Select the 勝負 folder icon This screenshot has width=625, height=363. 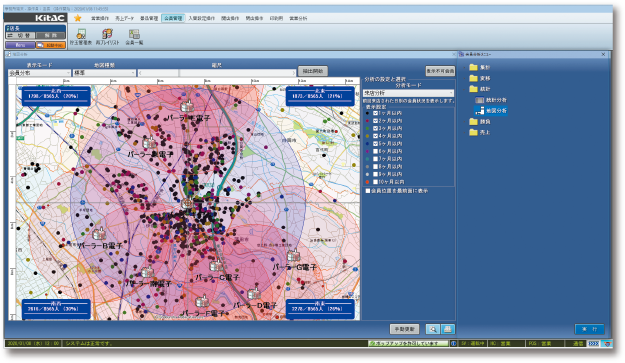point(474,122)
